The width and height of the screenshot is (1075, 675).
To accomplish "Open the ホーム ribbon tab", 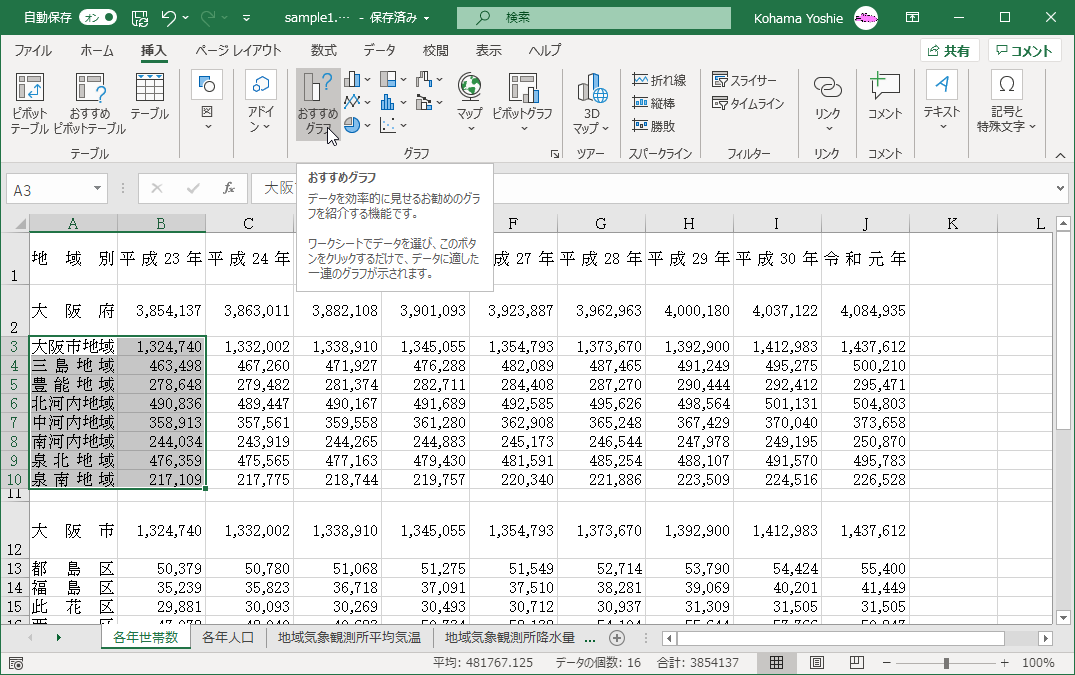I will 97,51.
